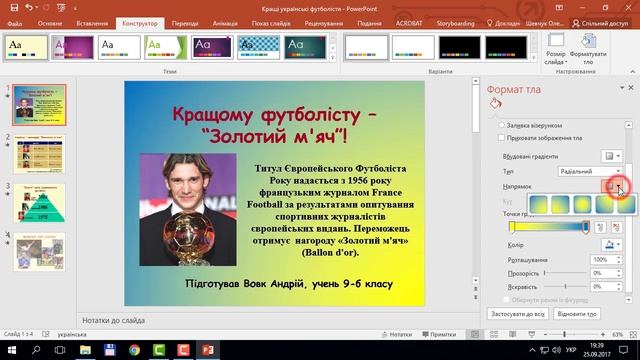Select center radial direction swatch
The width and height of the screenshot is (640, 360).
(x=582, y=204)
